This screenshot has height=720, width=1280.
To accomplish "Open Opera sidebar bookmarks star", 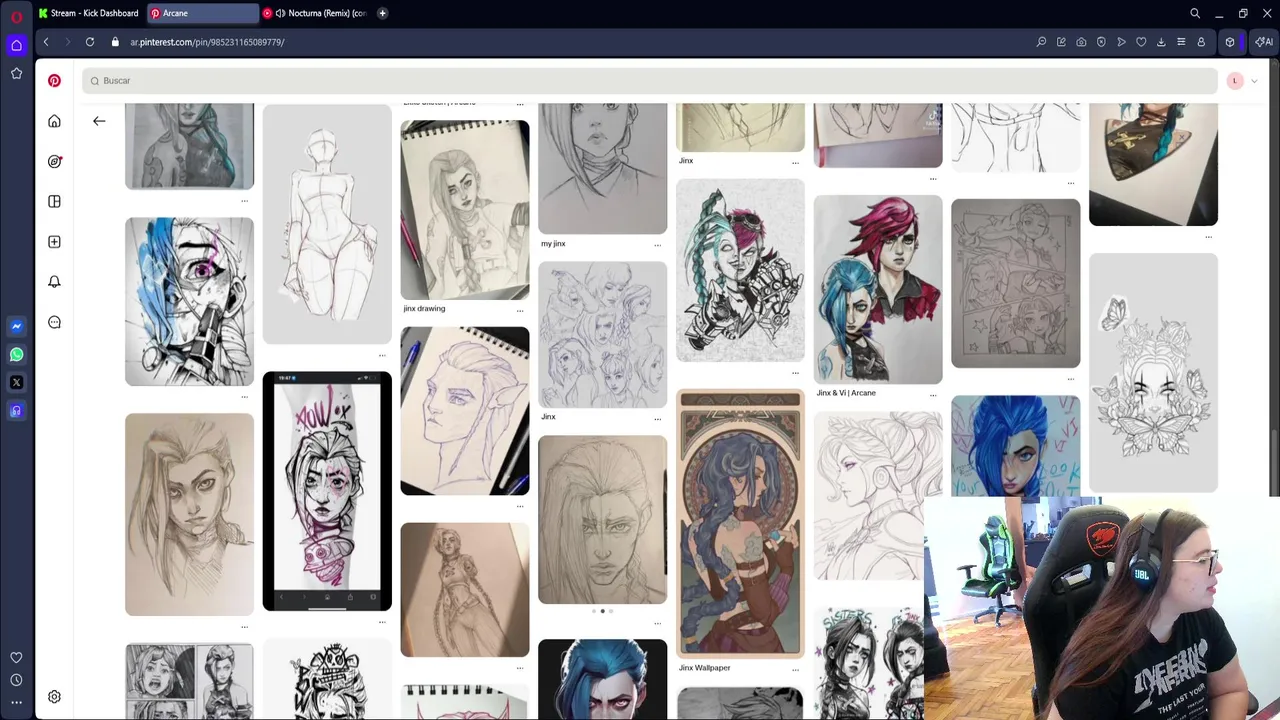I will [16, 73].
